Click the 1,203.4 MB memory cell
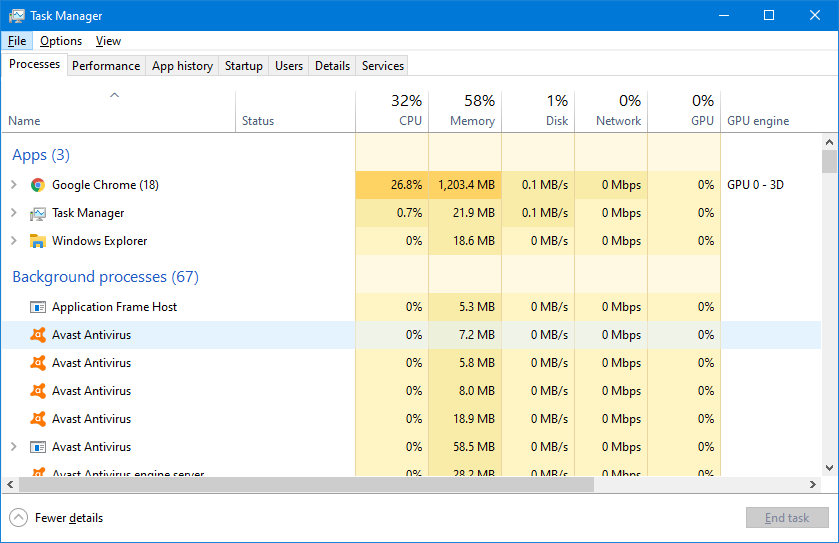 (465, 185)
